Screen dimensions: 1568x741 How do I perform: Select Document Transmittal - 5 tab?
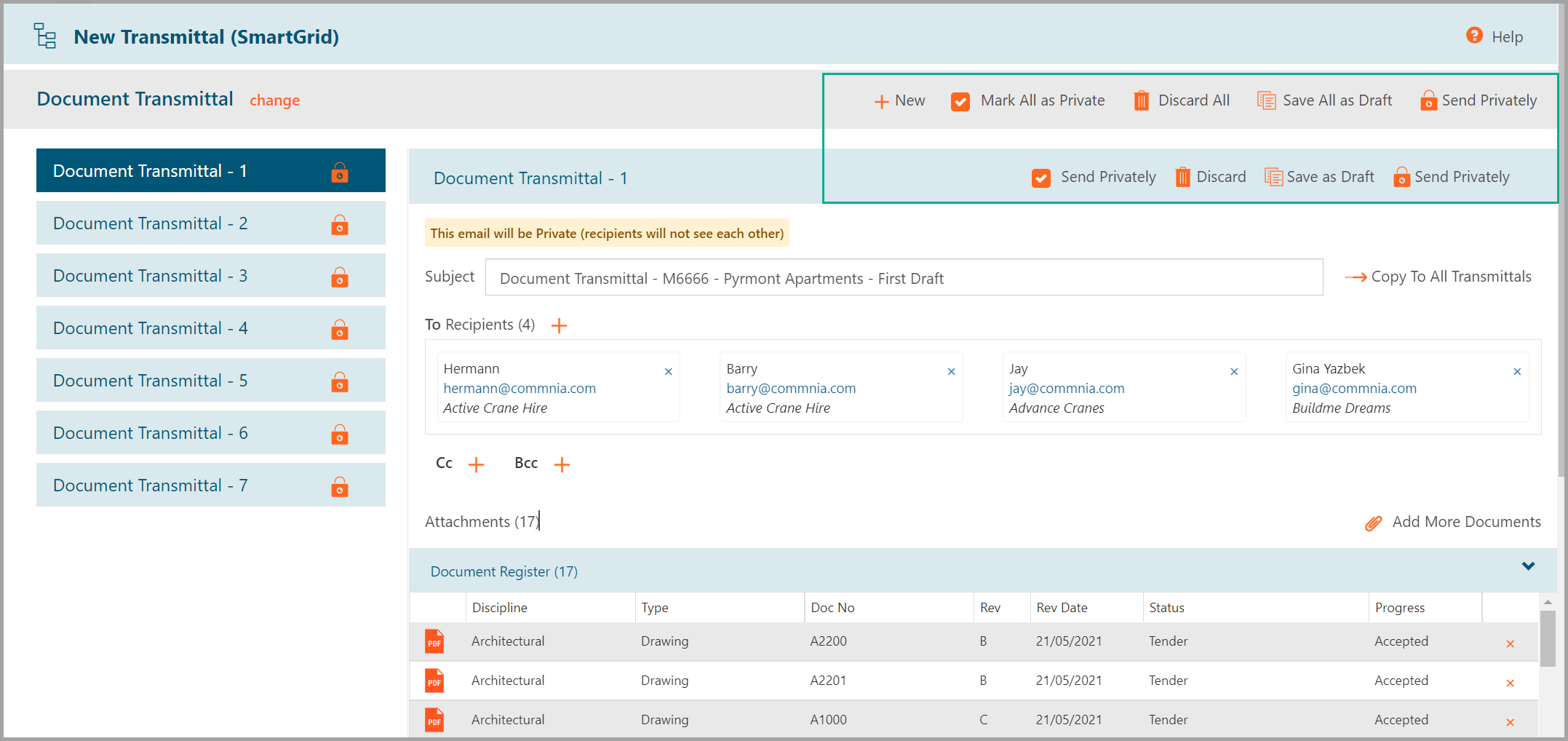click(211, 380)
